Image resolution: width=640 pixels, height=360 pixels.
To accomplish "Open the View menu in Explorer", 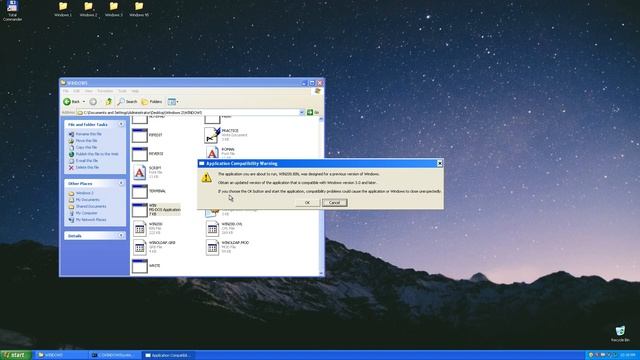I will click(89, 91).
